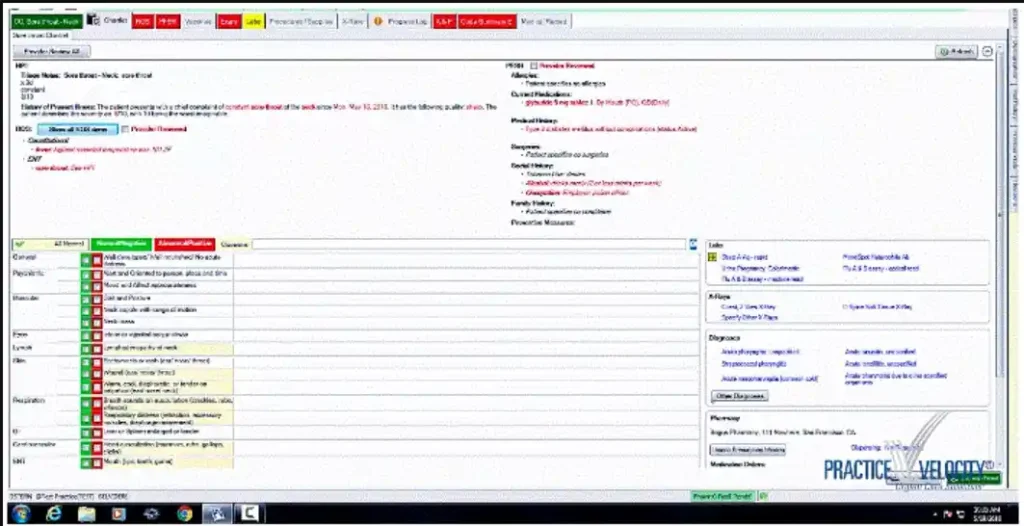The image size is (1024, 526).
Task: Open File Explorer folder on taskbar
Action: [86, 514]
